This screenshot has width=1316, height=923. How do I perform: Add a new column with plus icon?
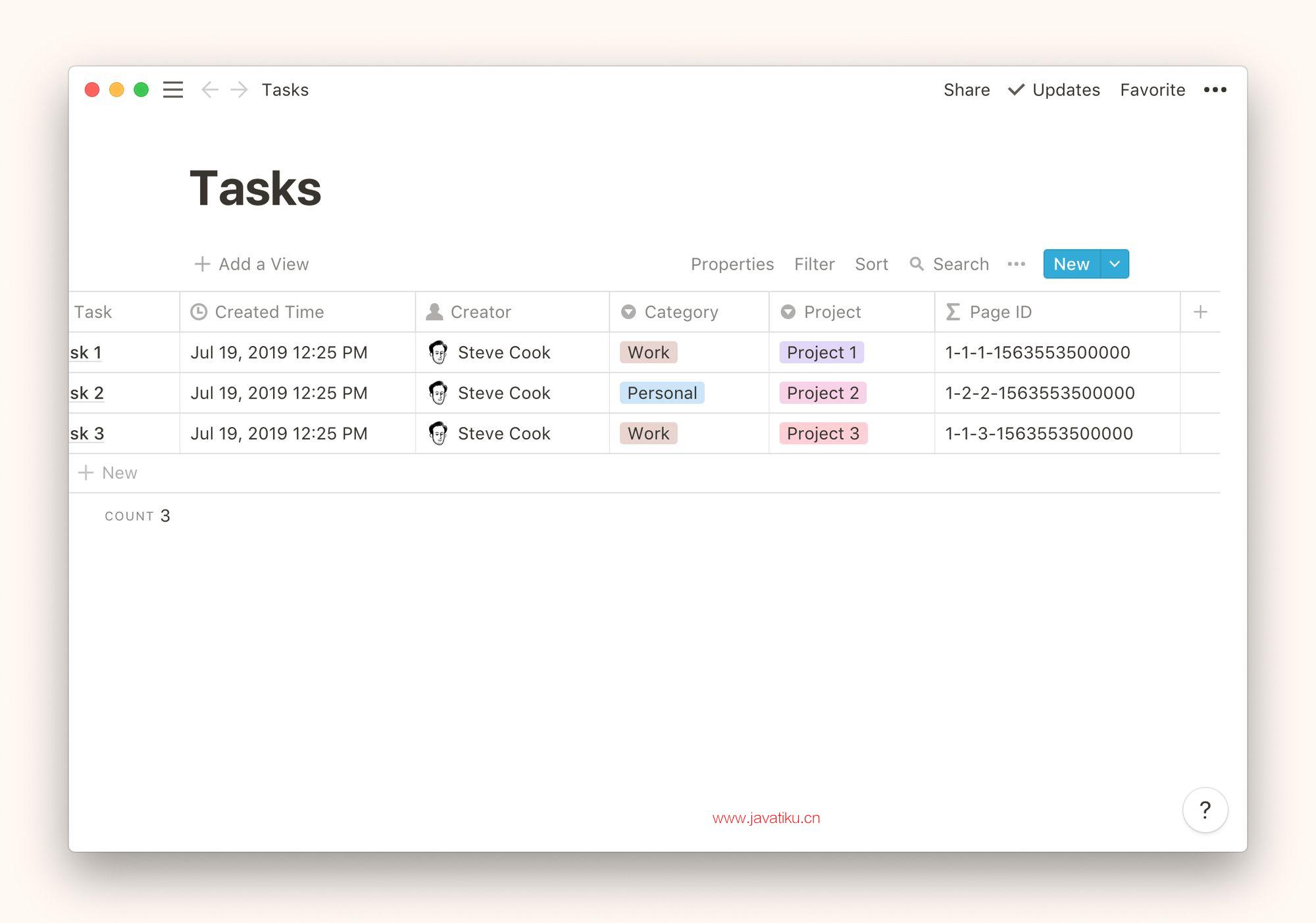pos(1200,312)
